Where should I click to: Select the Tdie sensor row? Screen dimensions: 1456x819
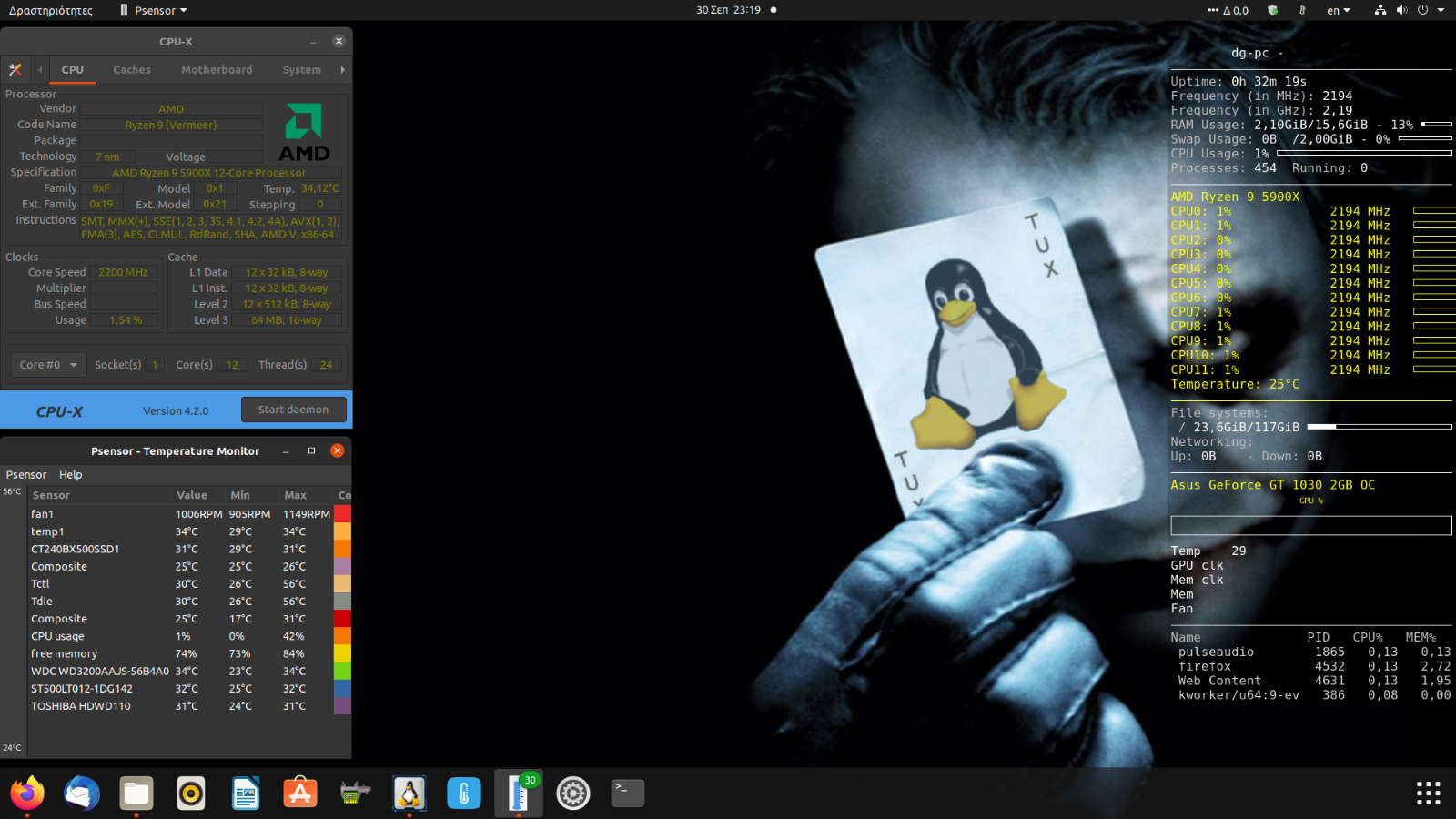189,602
